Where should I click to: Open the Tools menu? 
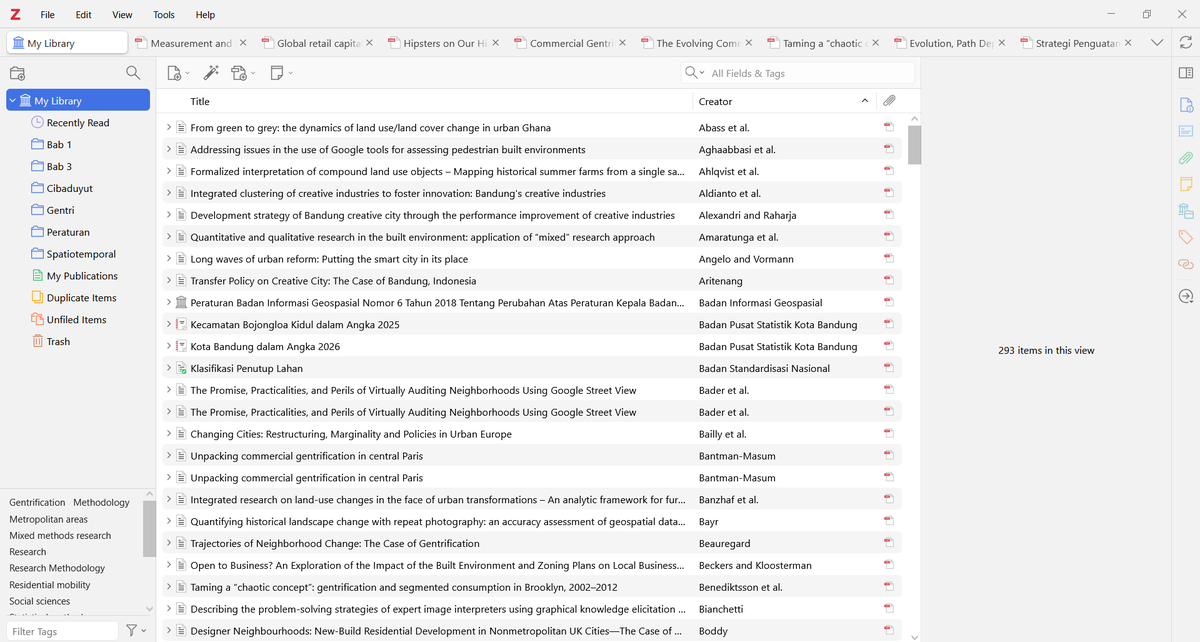(164, 15)
